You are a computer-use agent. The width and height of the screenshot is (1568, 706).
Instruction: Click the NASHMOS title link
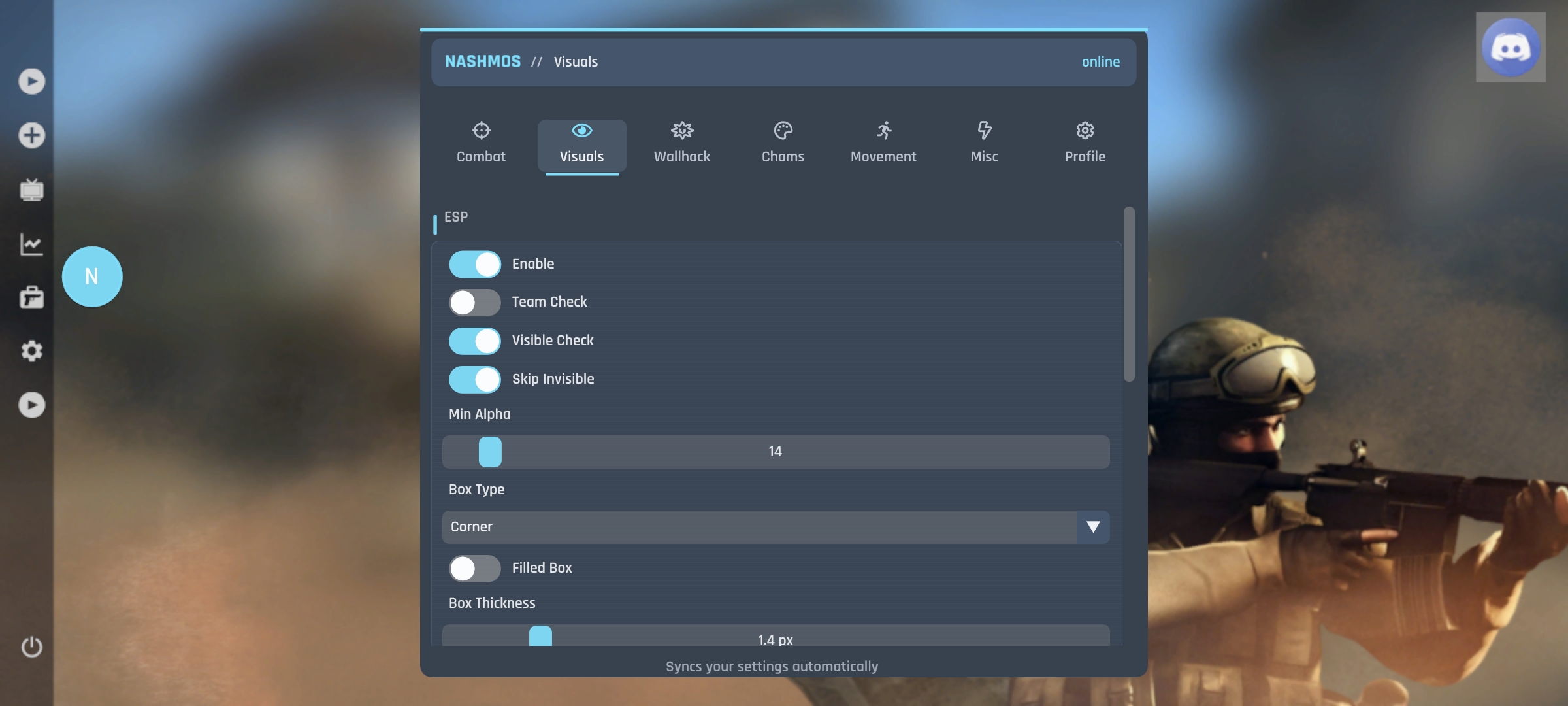[x=483, y=61]
